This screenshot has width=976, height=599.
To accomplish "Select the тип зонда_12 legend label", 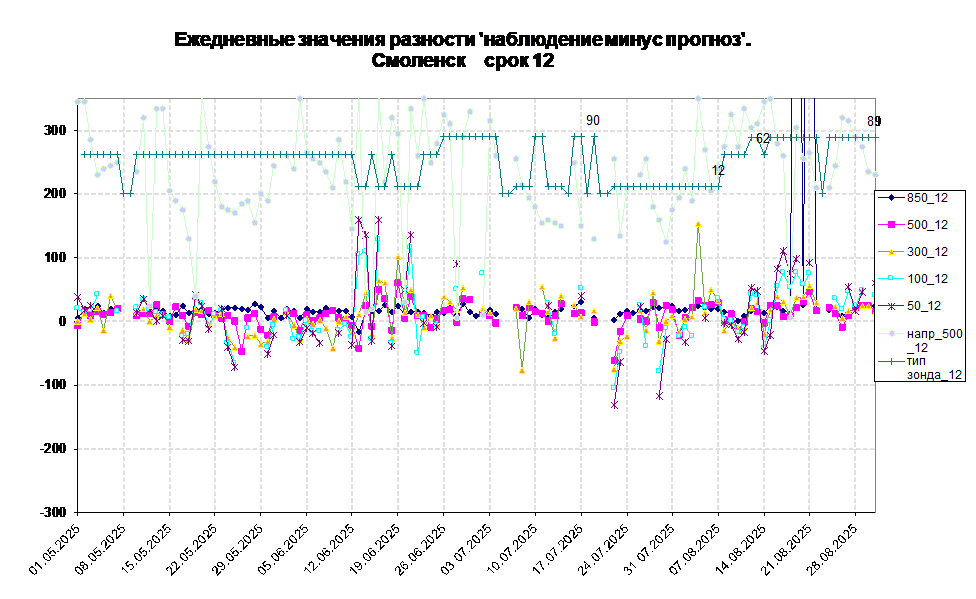I will pyautogui.click(x=934, y=367).
